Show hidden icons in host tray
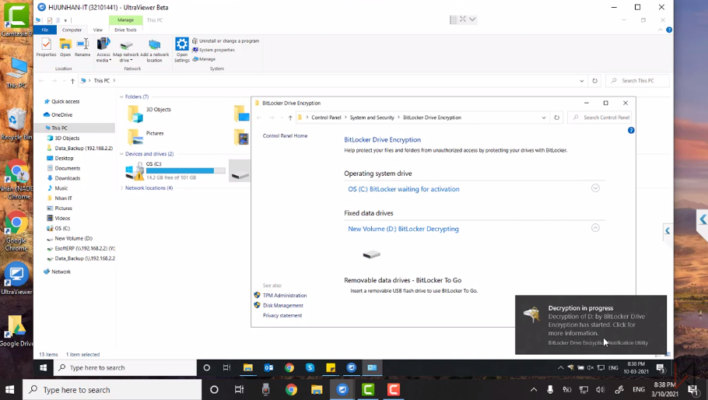This screenshot has height=400, width=708. (x=534, y=389)
